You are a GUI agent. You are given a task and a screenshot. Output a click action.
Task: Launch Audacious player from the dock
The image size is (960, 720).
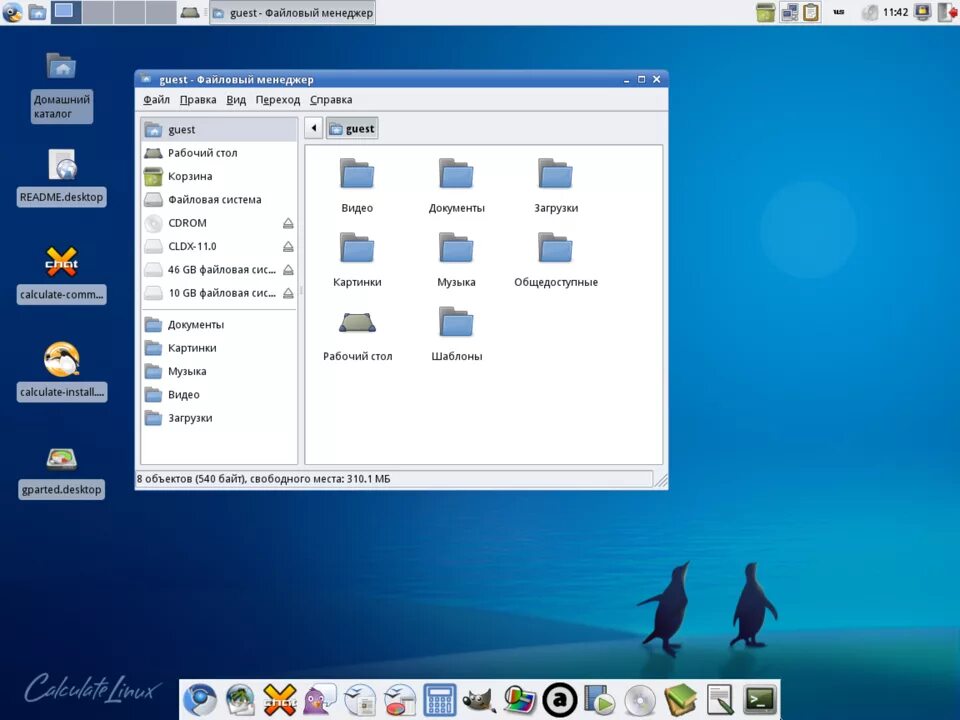pyautogui.click(x=560, y=699)
